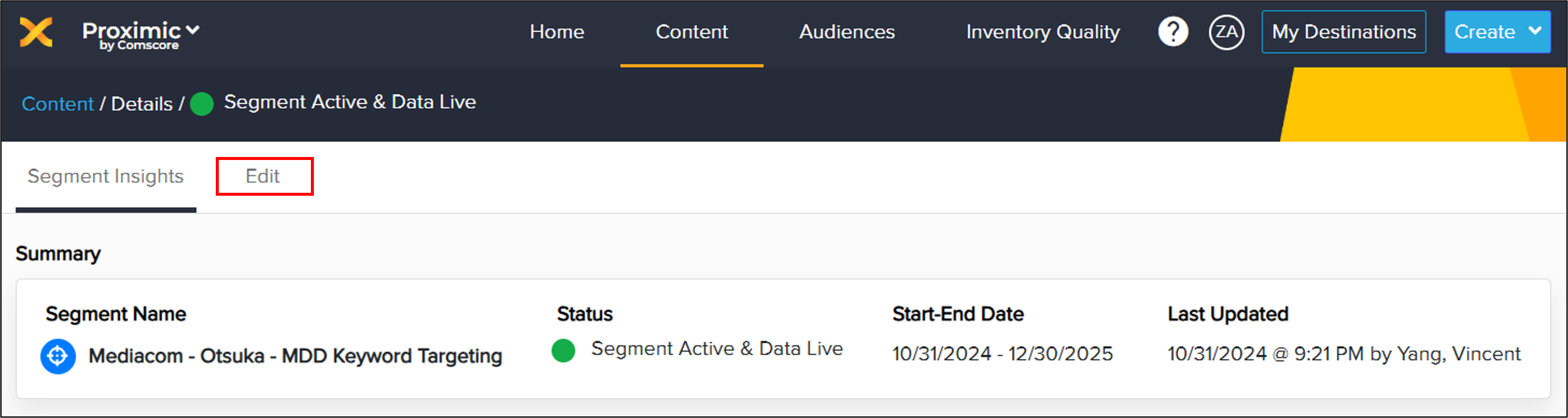Click the My Destinations button

point(1343,32)
